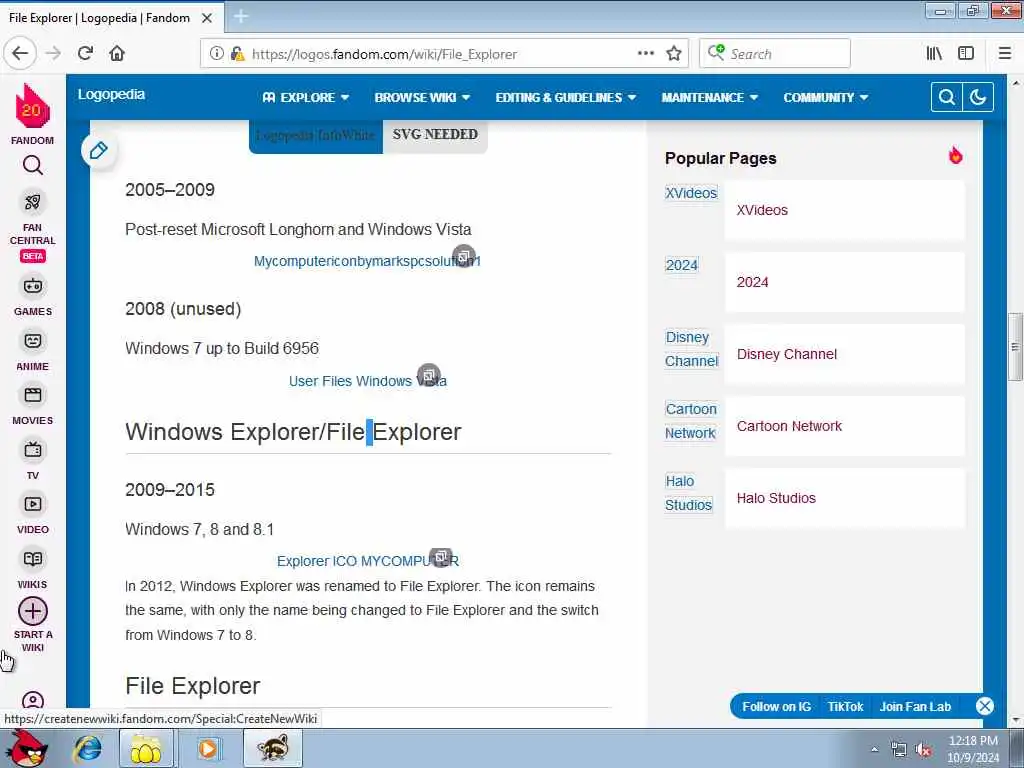Open user profile icon in sidebar
The image size is (1024, 768).
33,701
